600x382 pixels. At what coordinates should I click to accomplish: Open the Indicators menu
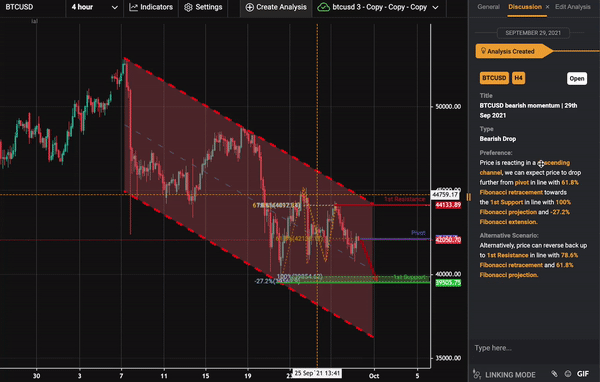(x=151, y=7)
